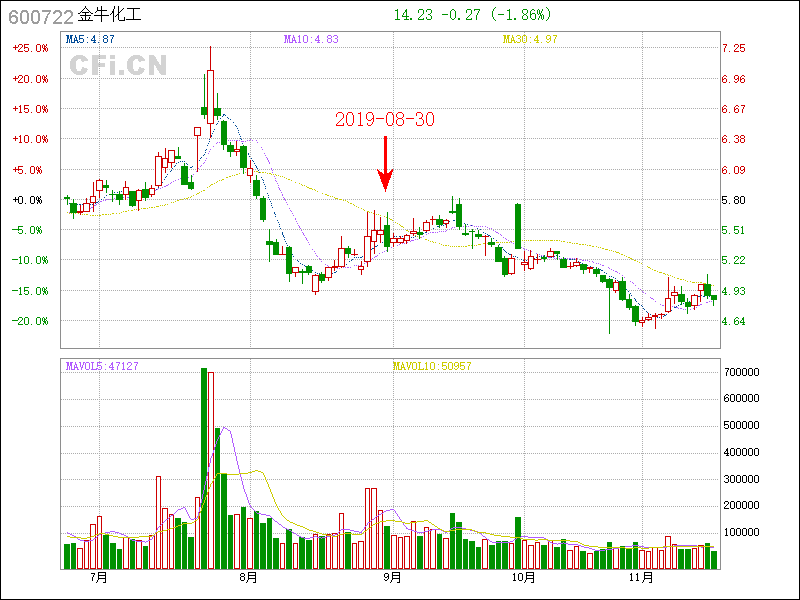Click the MA10:4.83 indicator label
The image size is (800, 600).
pos(311,39)
